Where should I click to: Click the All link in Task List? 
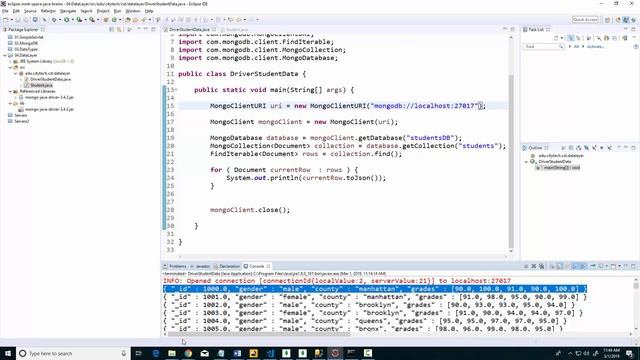point(576,47)
